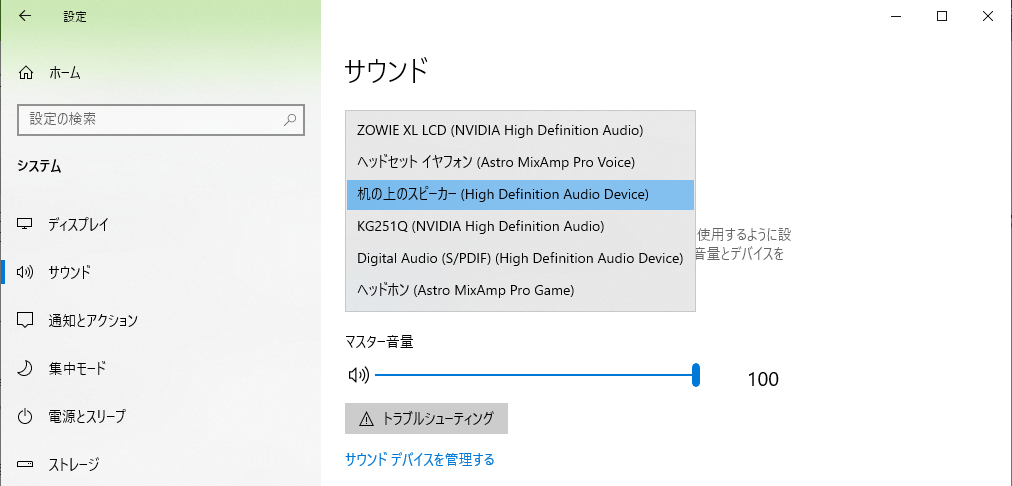
Task: Minimize the 設定 window
Action: coord(896,17)
